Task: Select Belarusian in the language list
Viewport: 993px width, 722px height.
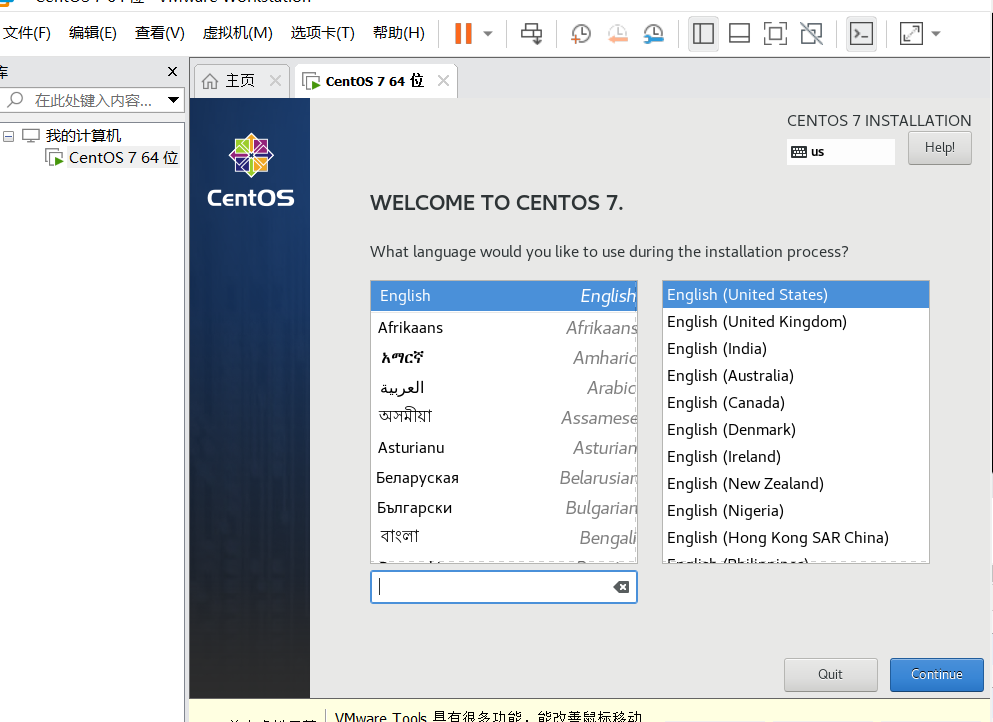Action: pyautogui.click(x=503, y=478)
